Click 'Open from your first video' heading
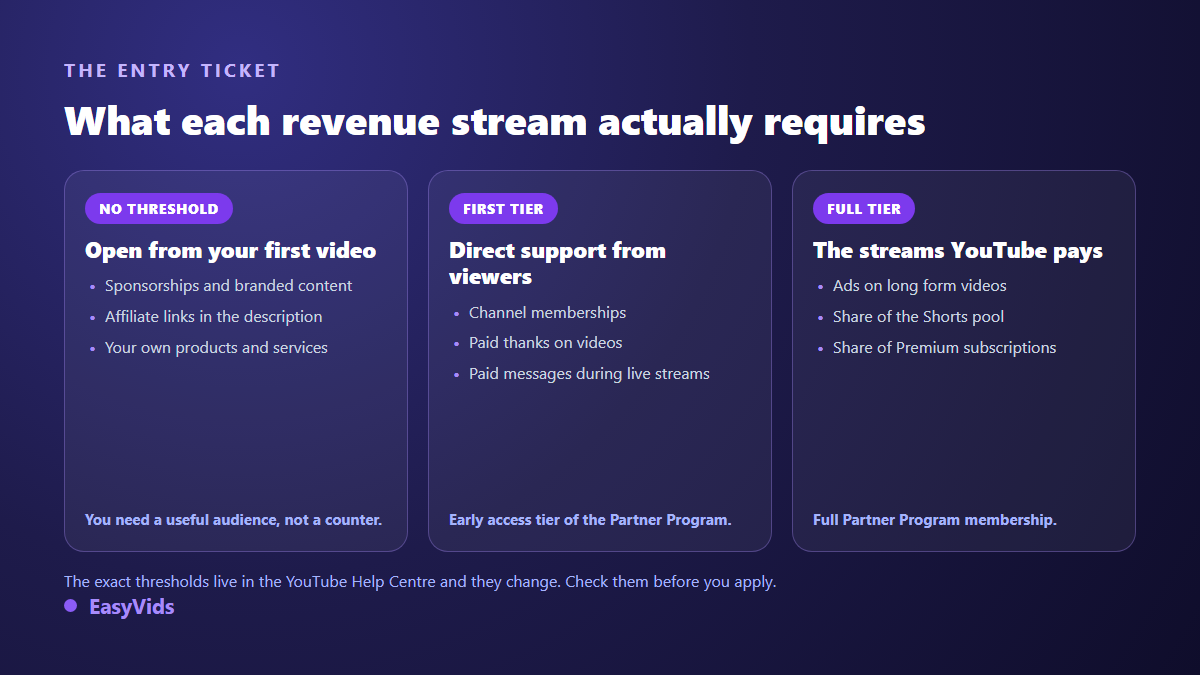Viewport: 1200px width, 675px height. [231, 250]
